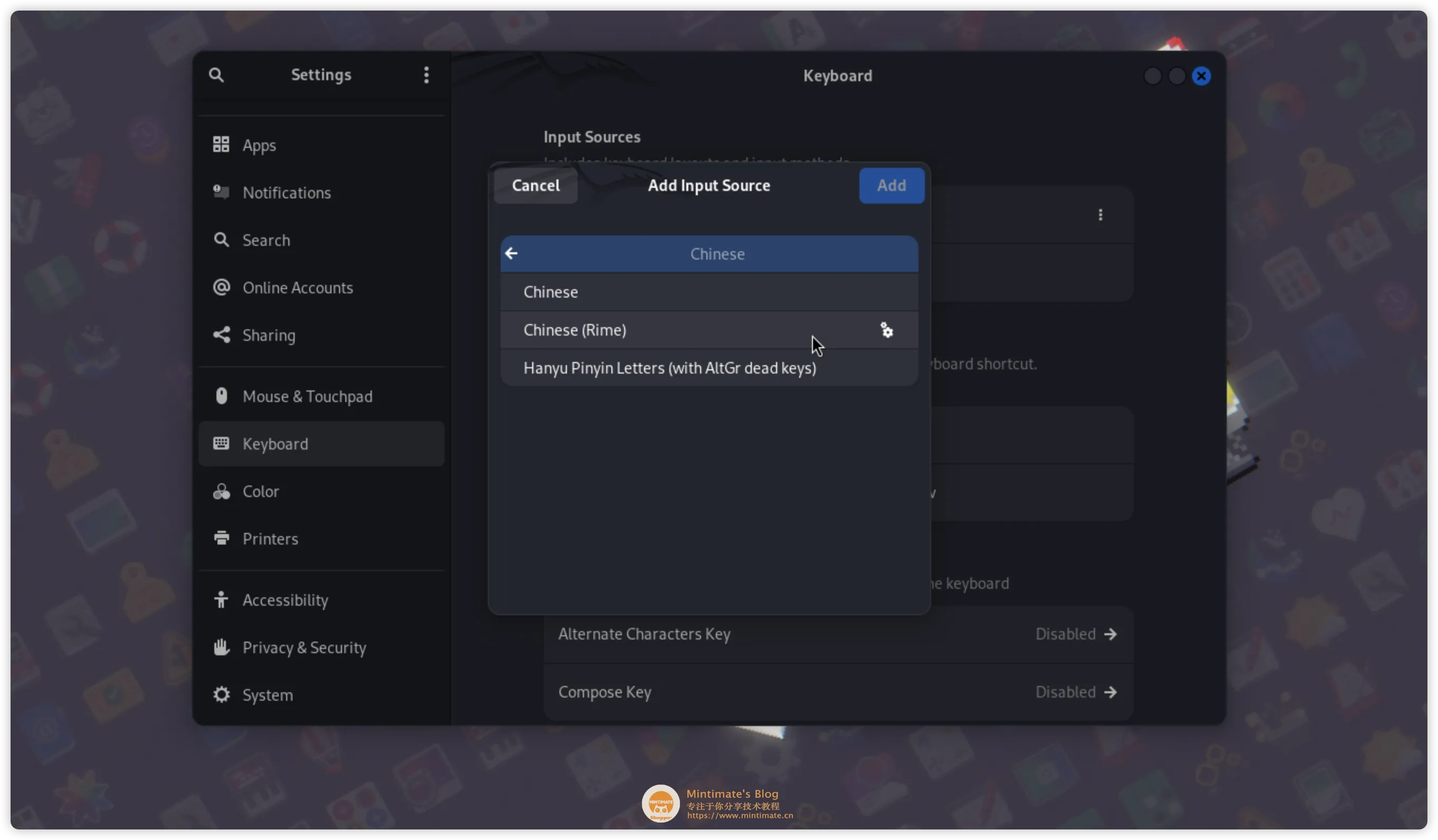The height and width of the screenshot is (840, 1438).
Task: Click Privacy & Security in settings sidebar
Action: tap(304, 647)
